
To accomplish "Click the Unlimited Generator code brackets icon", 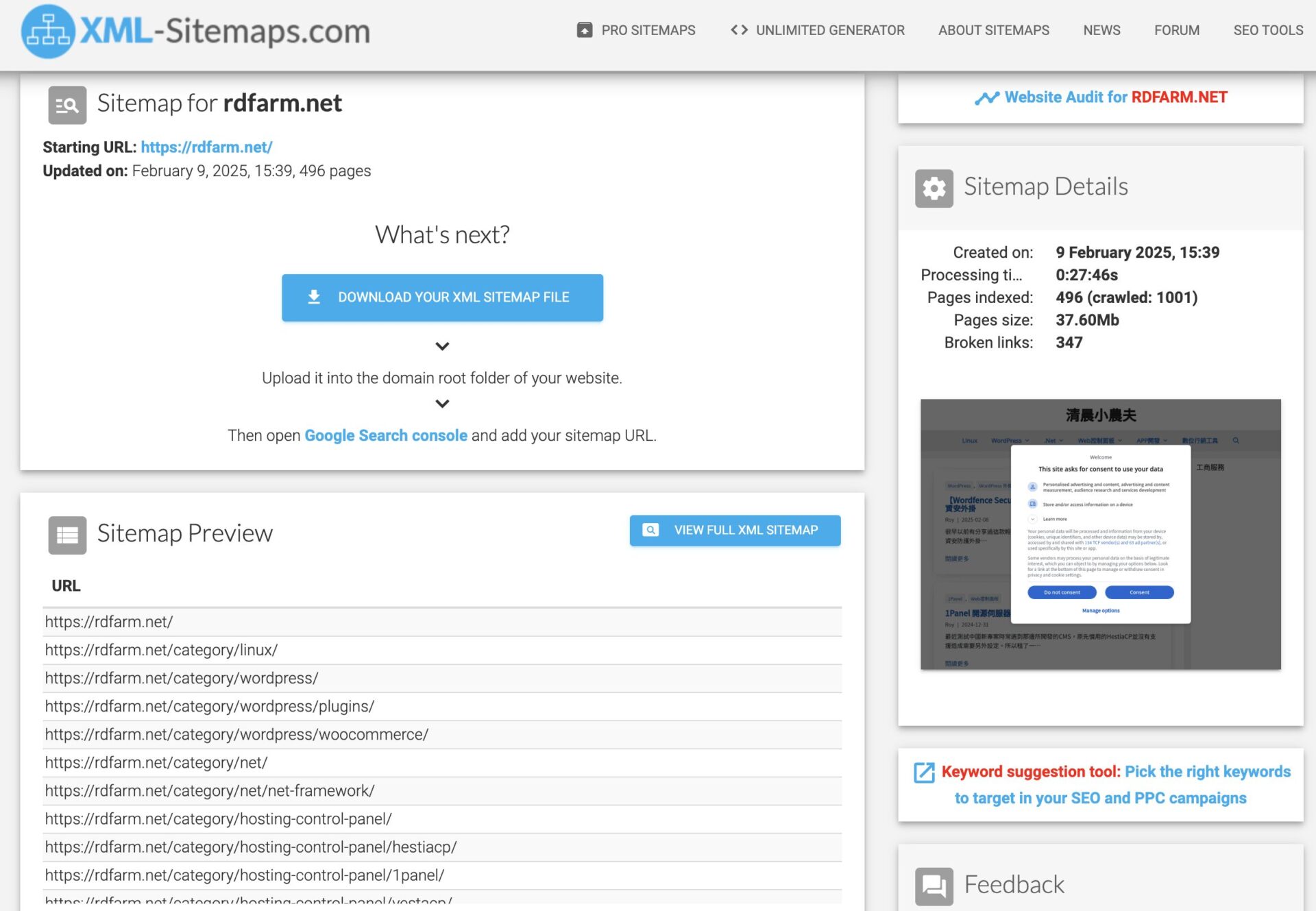I will point(739,30).
